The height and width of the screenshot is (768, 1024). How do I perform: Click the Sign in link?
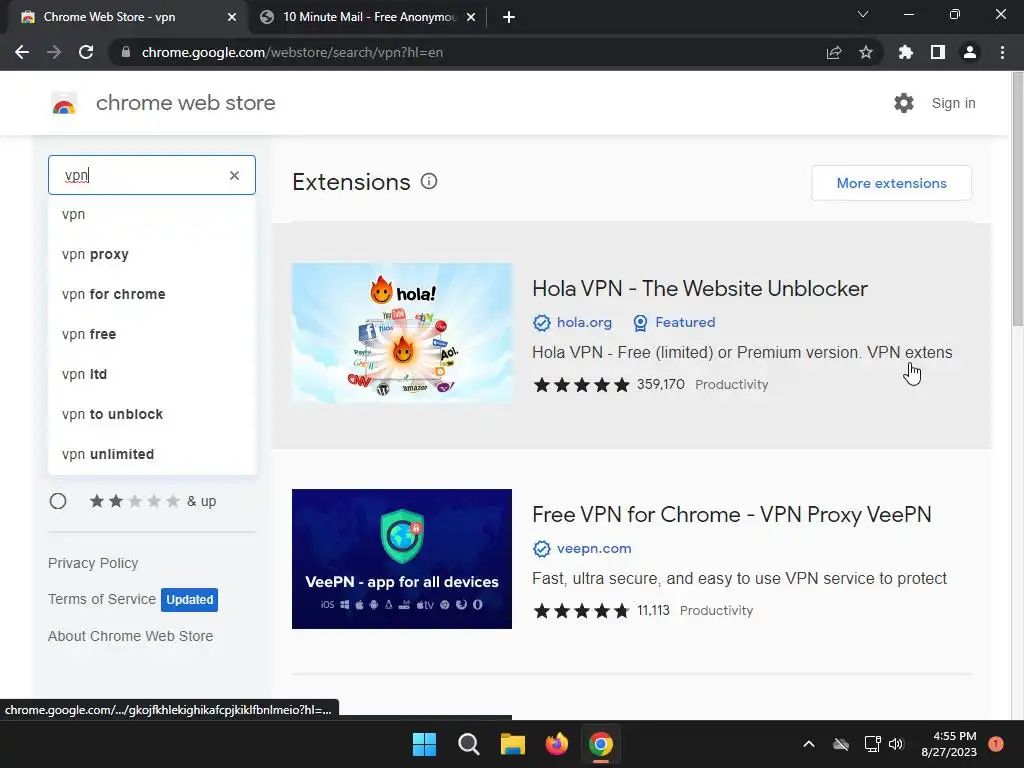(x=953, y=103)
